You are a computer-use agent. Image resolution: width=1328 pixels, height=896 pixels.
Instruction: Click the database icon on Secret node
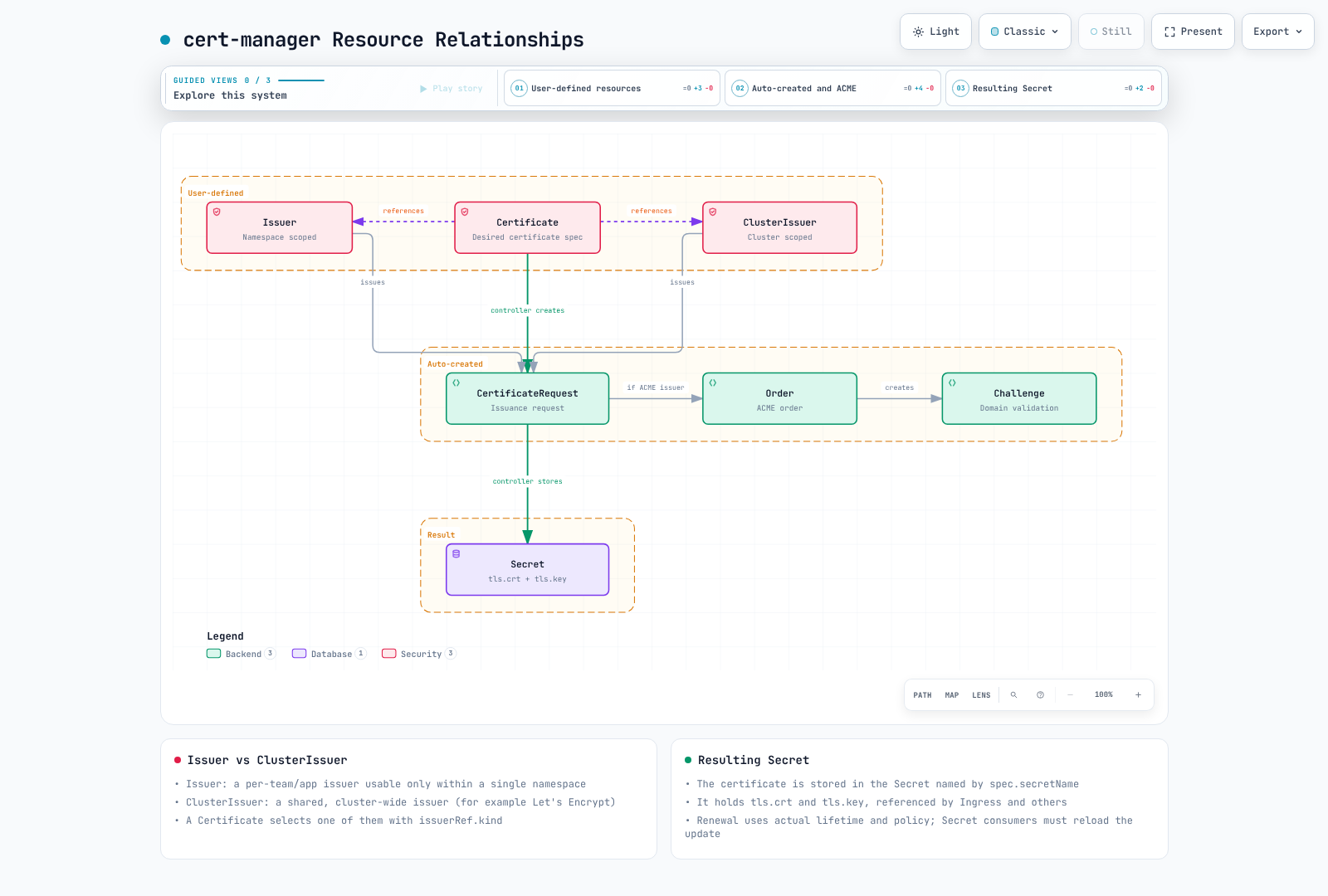tap(456, 553)
